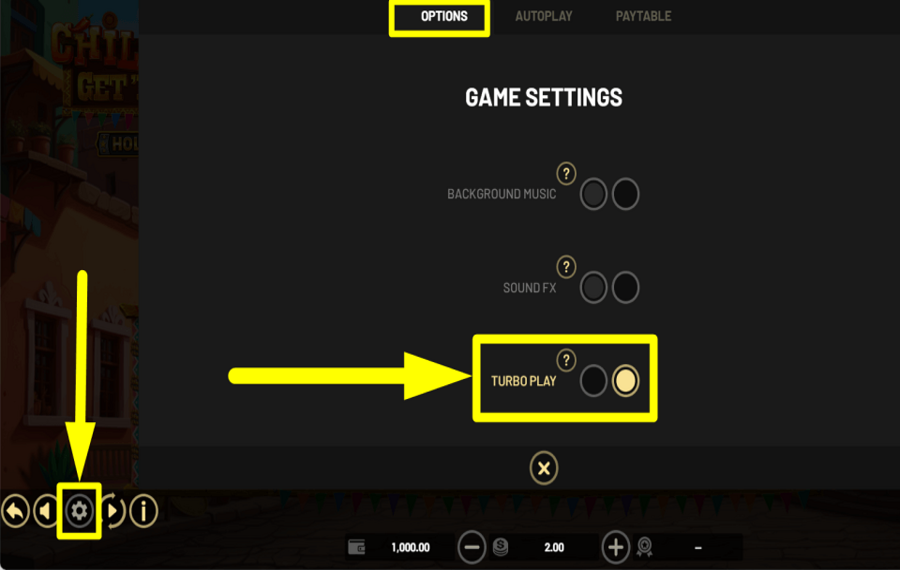Turn Turbo Play off

click(593, 381)
